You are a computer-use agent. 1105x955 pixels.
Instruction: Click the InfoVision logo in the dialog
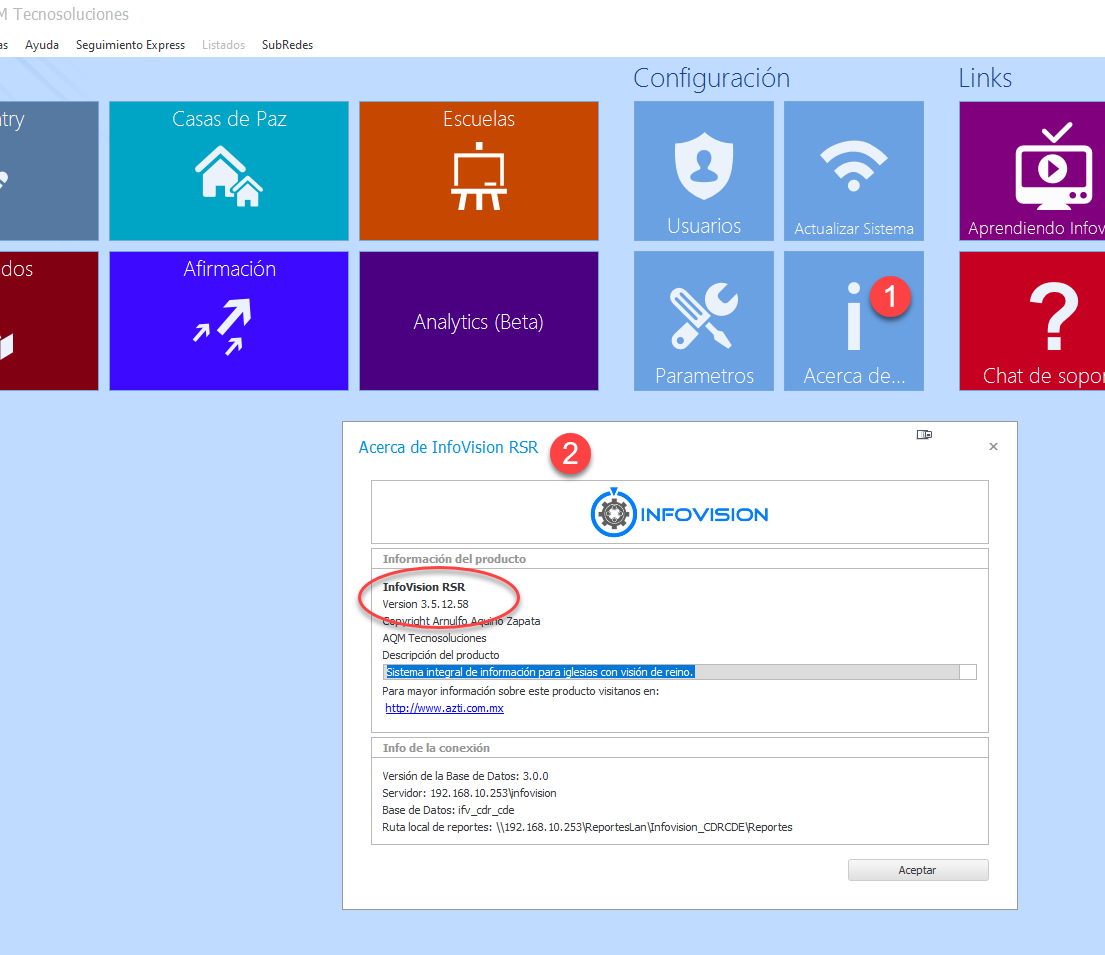pos(679,512)
